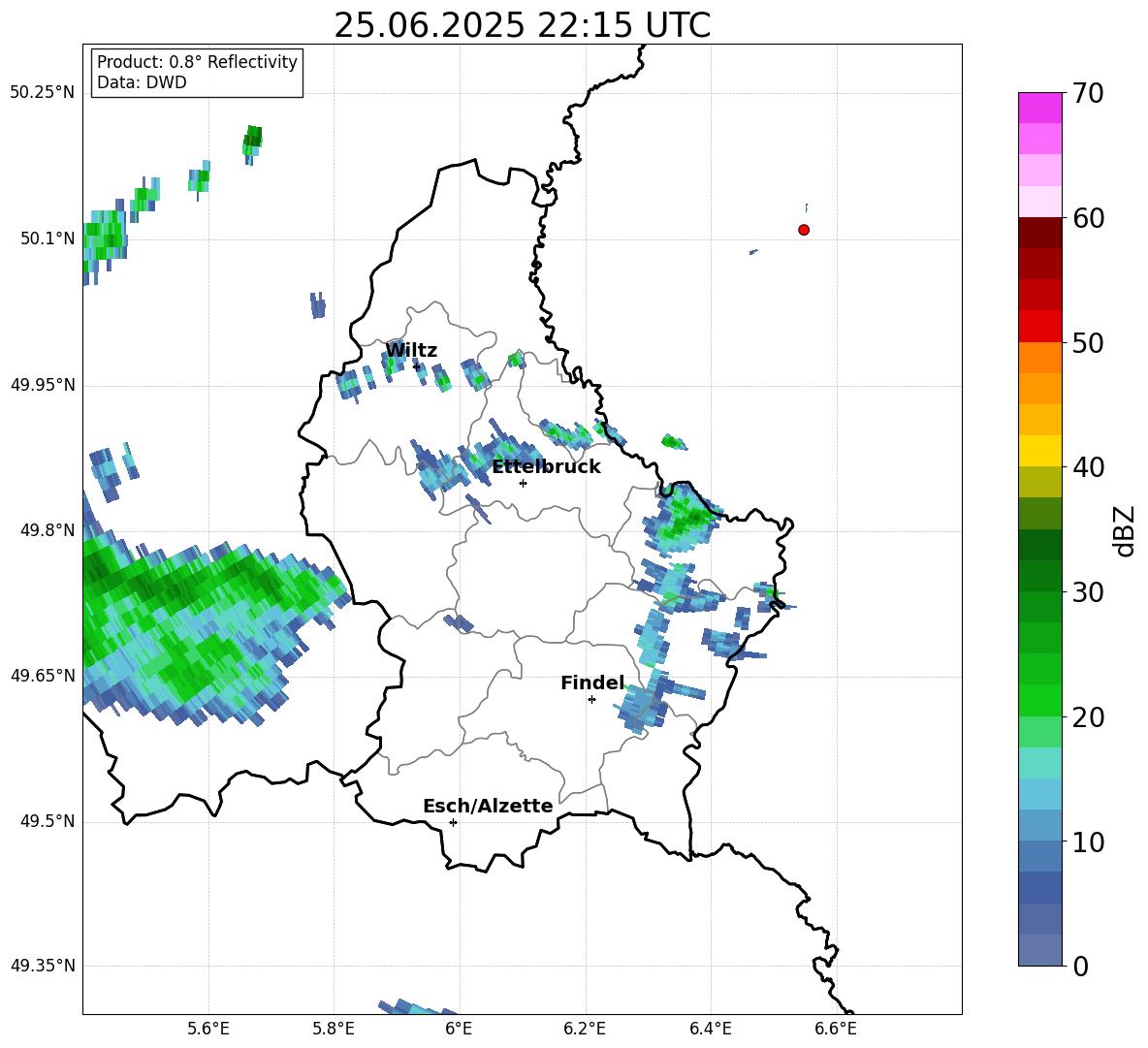Click the 20 value on colorbar
The width and height of the screenshot is (1148, 1048).
(x=1088, y=717)
